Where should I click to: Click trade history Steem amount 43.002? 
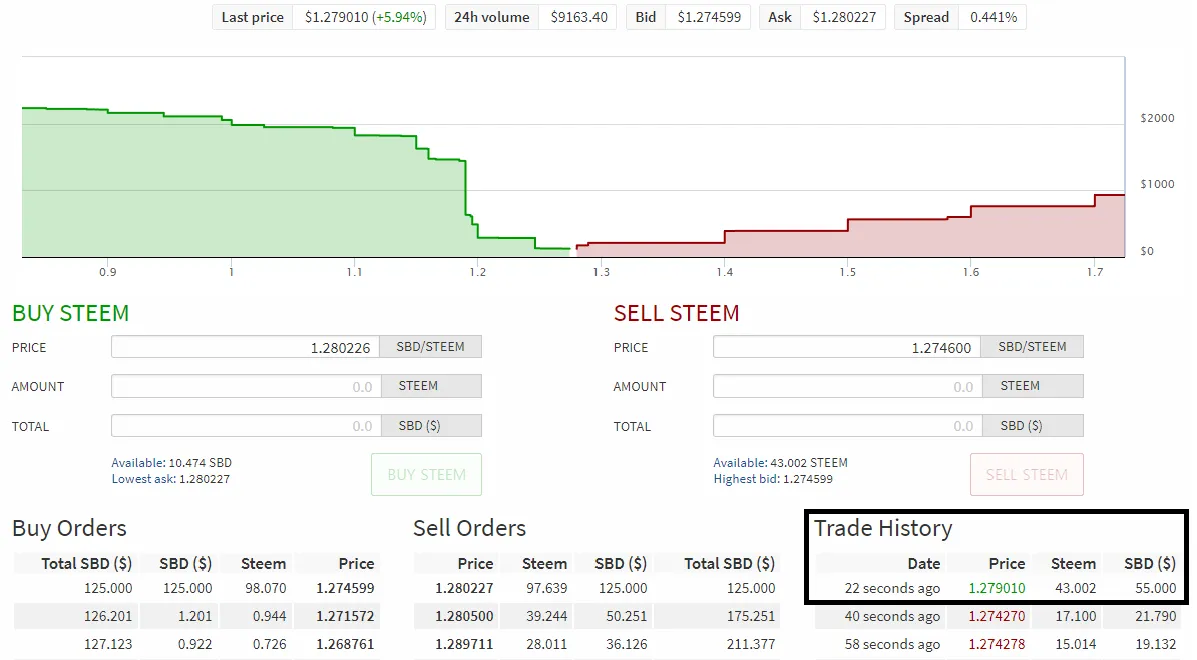[x=1075, y=588]
